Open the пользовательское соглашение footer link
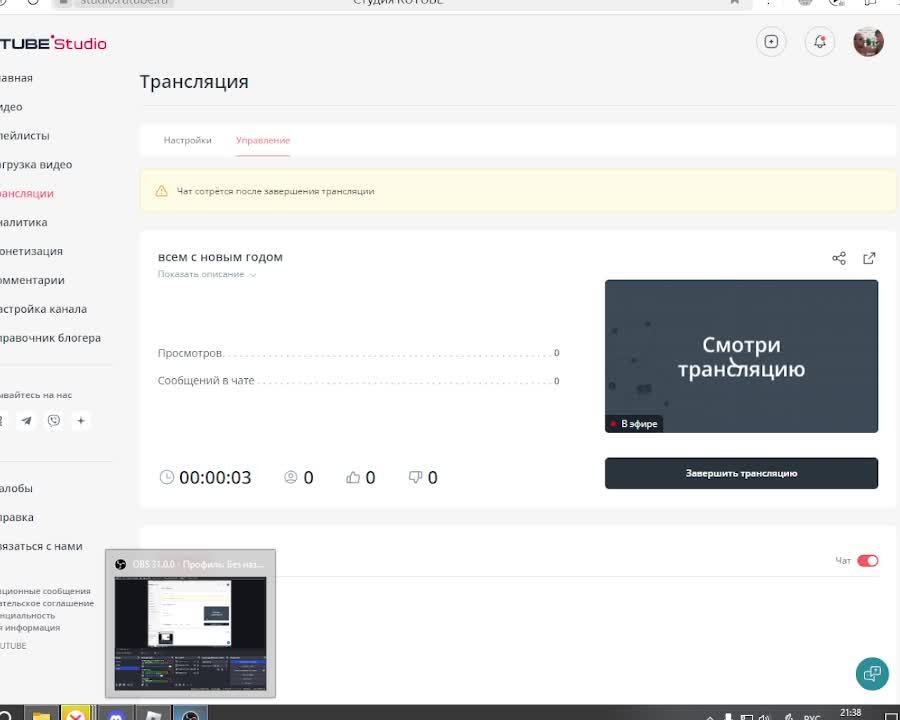Viewport: 900px width, 720px height. [x=47, y=603]
